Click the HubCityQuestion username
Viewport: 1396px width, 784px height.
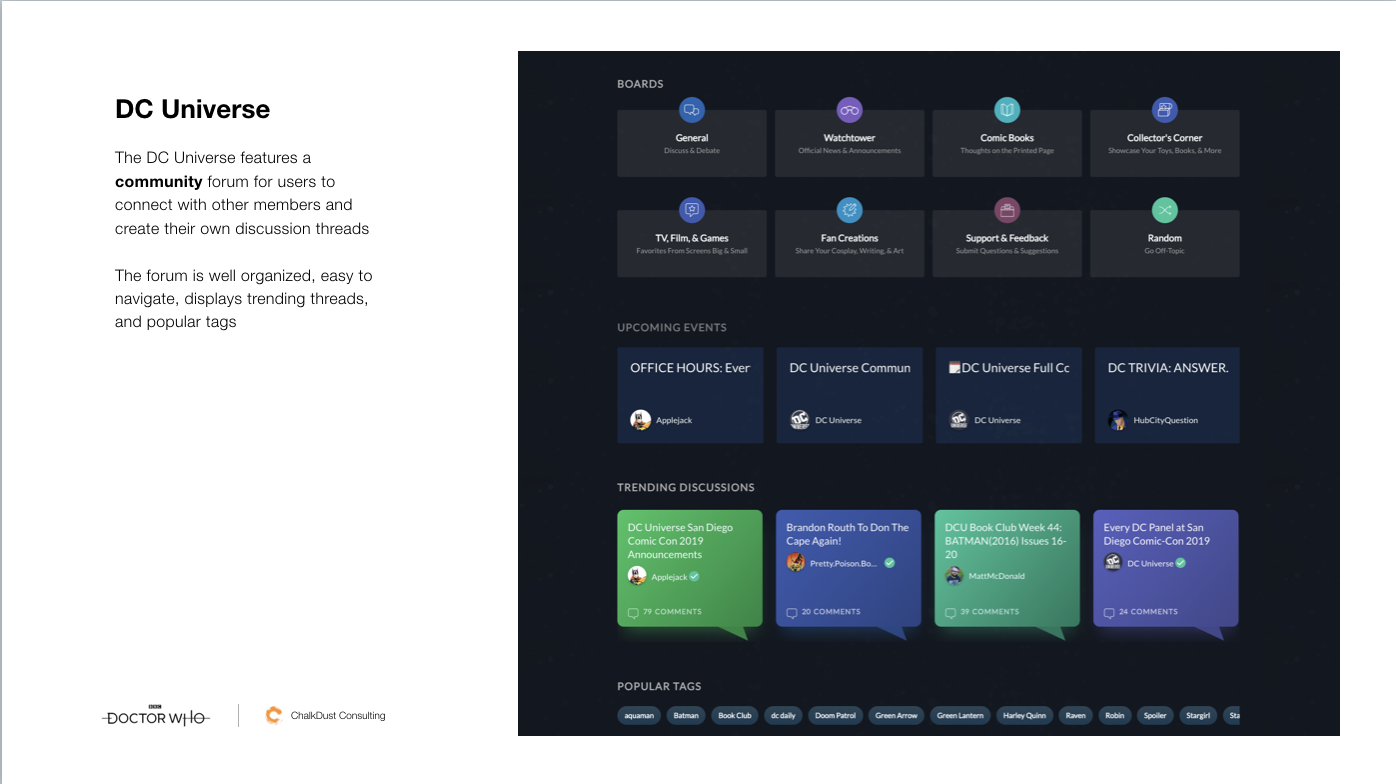tap(1165, 421)
